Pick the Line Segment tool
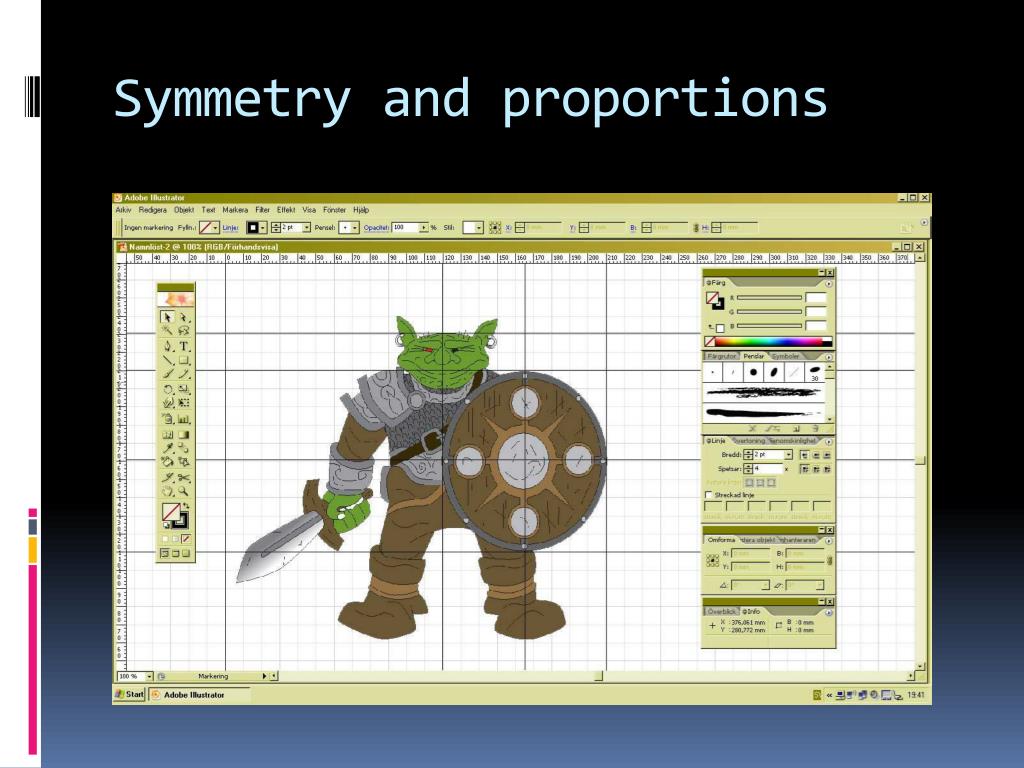 pos(167,360)
